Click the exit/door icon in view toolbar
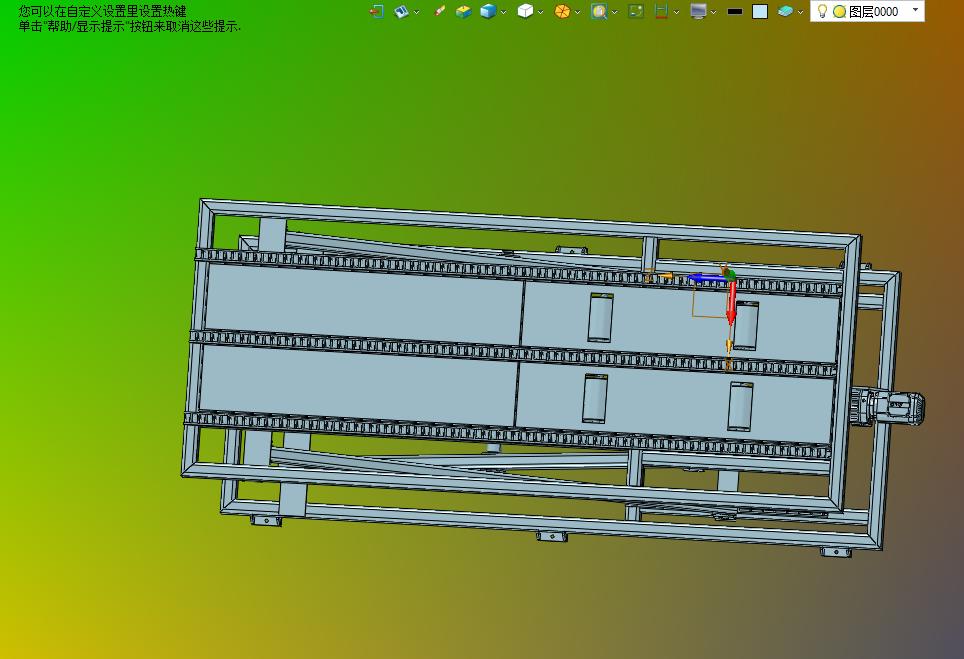 pyautogui.click(x=376, y=11)
